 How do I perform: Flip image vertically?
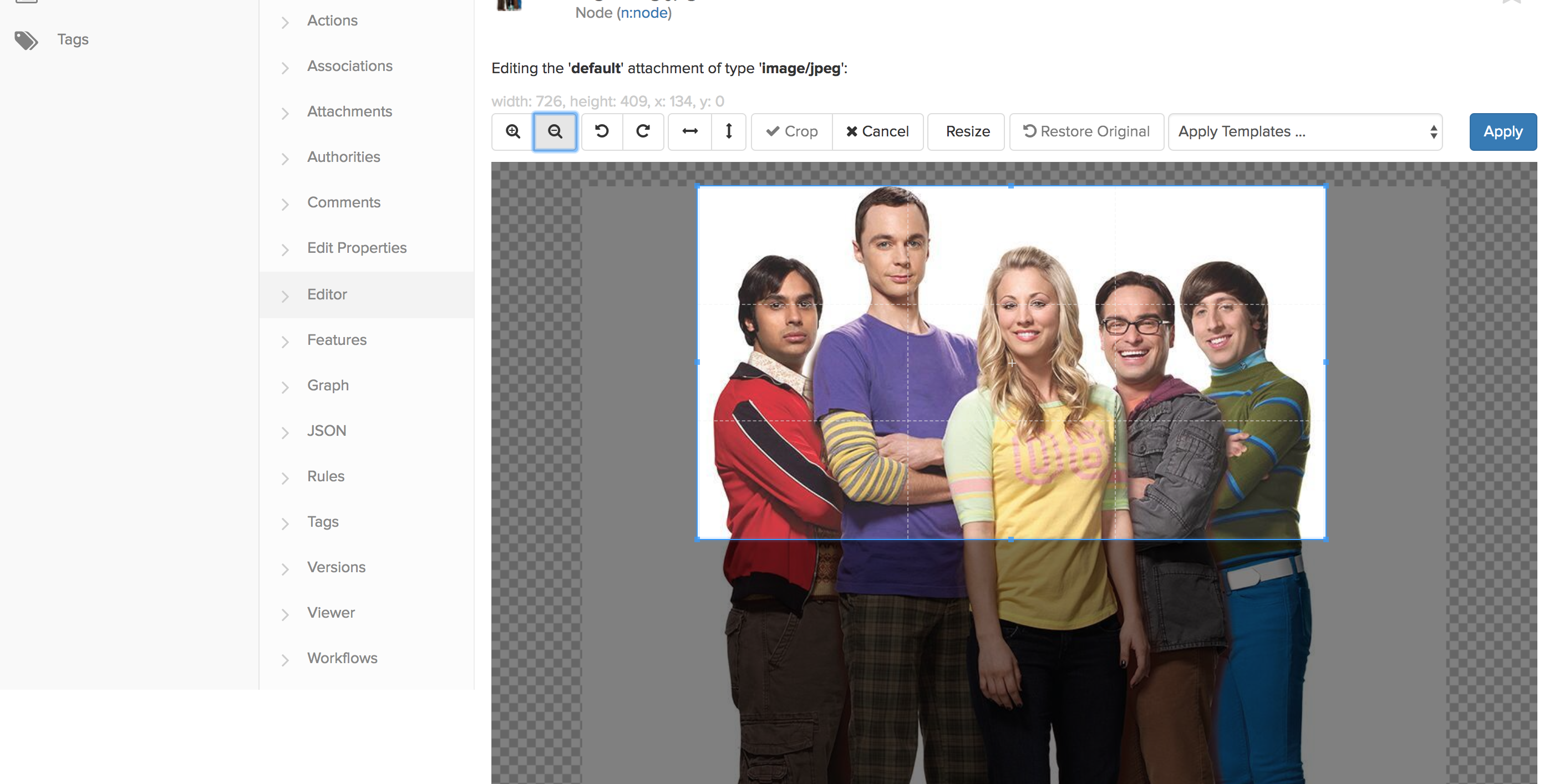(729, 131)
